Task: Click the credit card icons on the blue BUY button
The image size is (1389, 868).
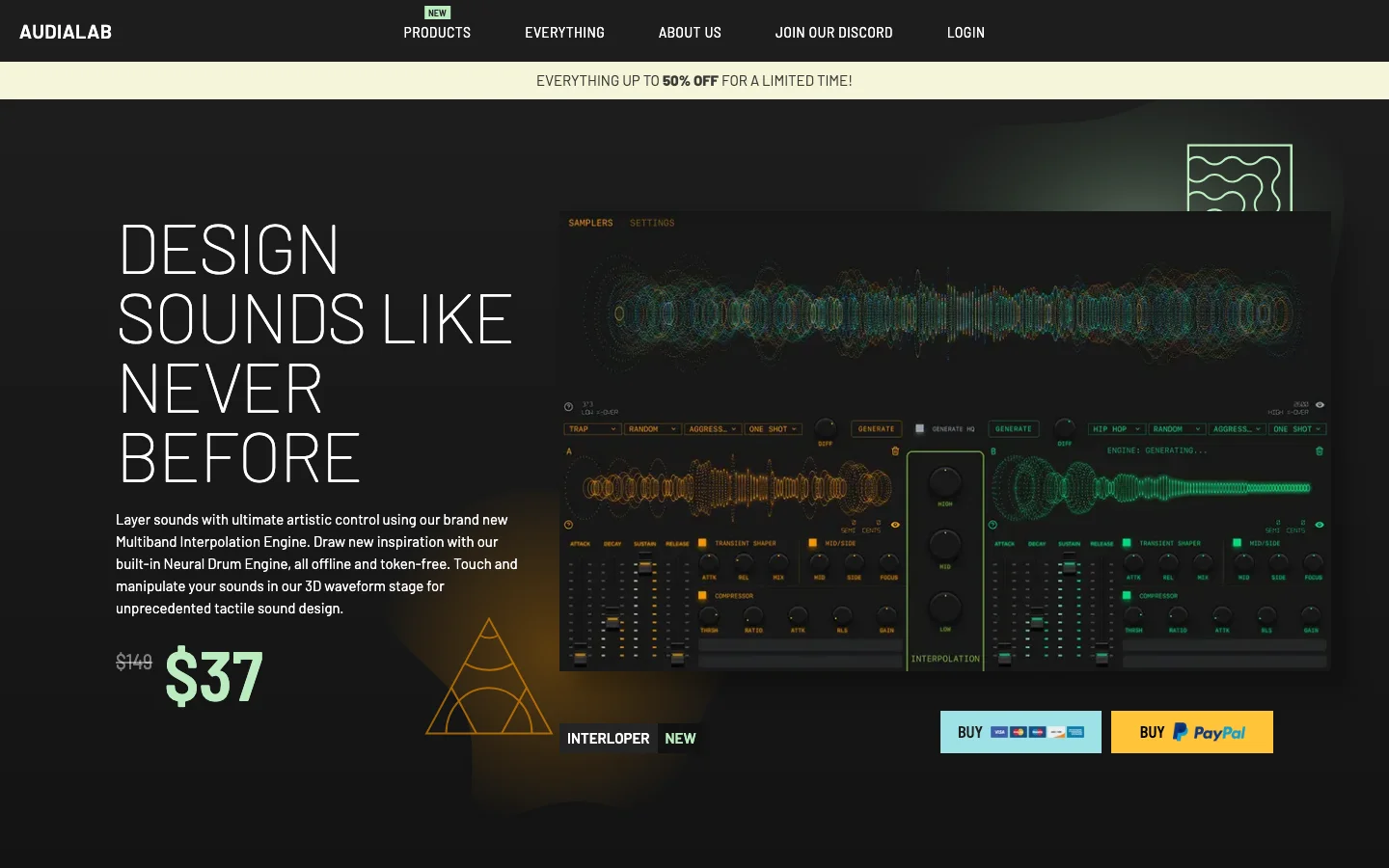Action: tap(1038, 732)
